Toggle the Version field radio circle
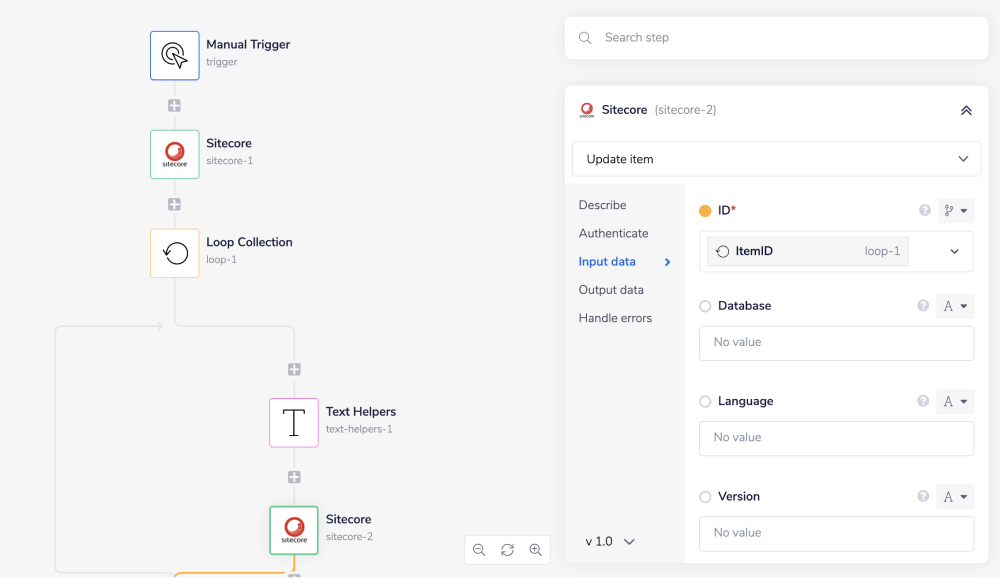 click(x=705, y=497)
